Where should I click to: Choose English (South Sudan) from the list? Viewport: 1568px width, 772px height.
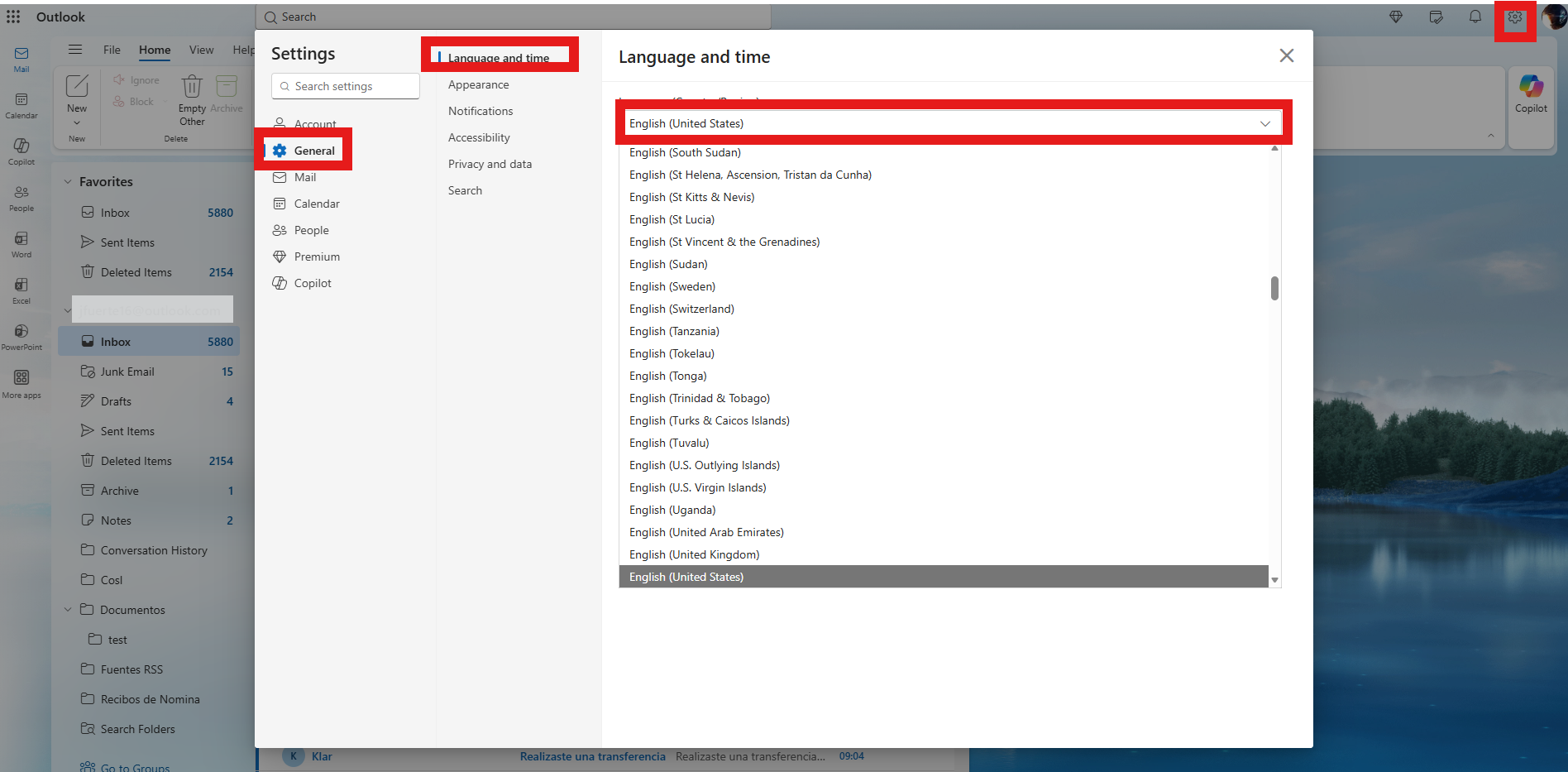pyautogui.click(x=944, y=152)
